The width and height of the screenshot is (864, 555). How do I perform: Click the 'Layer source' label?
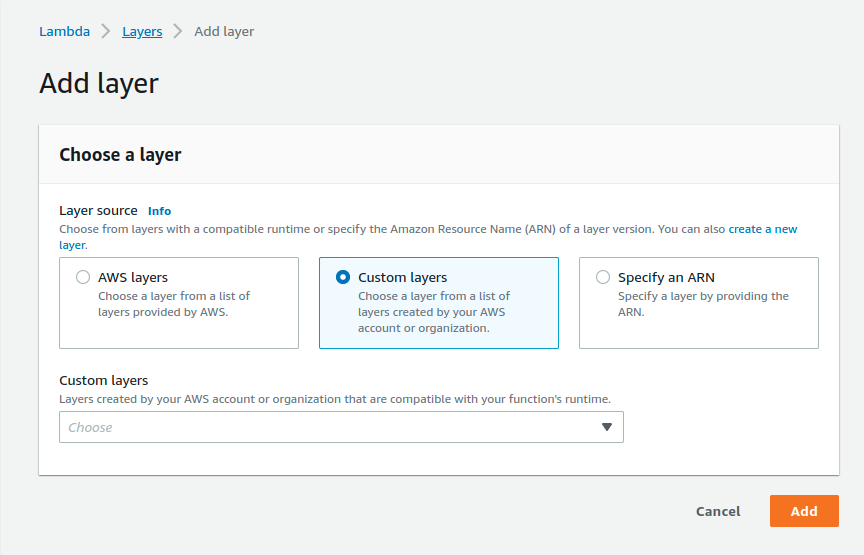(98, 211)
